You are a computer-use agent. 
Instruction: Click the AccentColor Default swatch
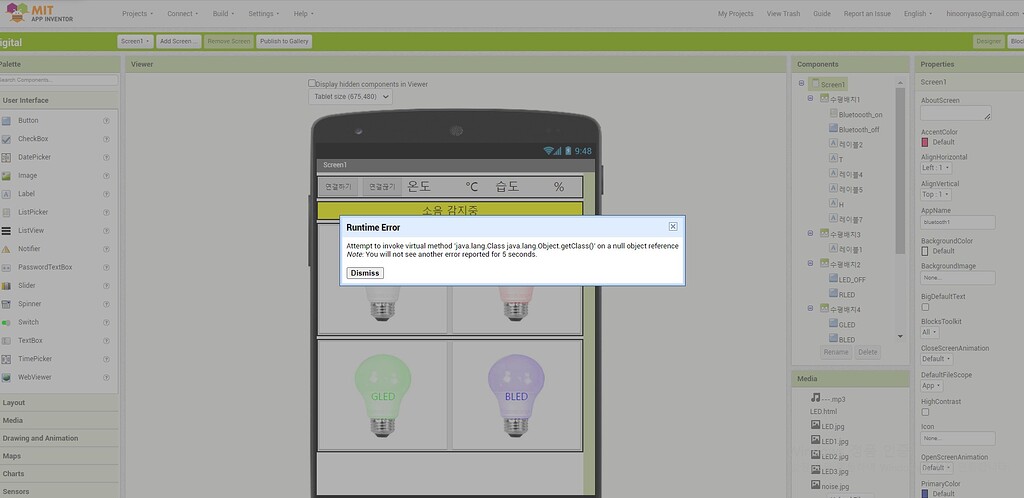pos(925,142)
